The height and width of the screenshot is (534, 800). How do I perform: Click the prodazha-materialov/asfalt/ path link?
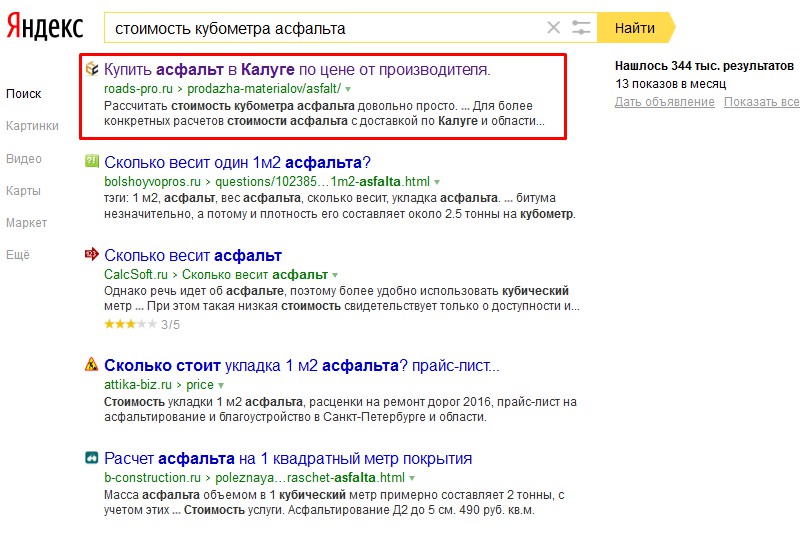pyautogui.click(x=264, y=89)
